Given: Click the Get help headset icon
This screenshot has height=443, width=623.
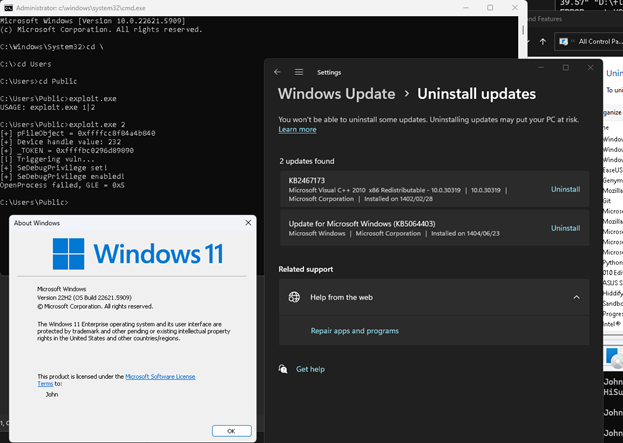Looking at the screenshot, I should [x=282, y=369].
